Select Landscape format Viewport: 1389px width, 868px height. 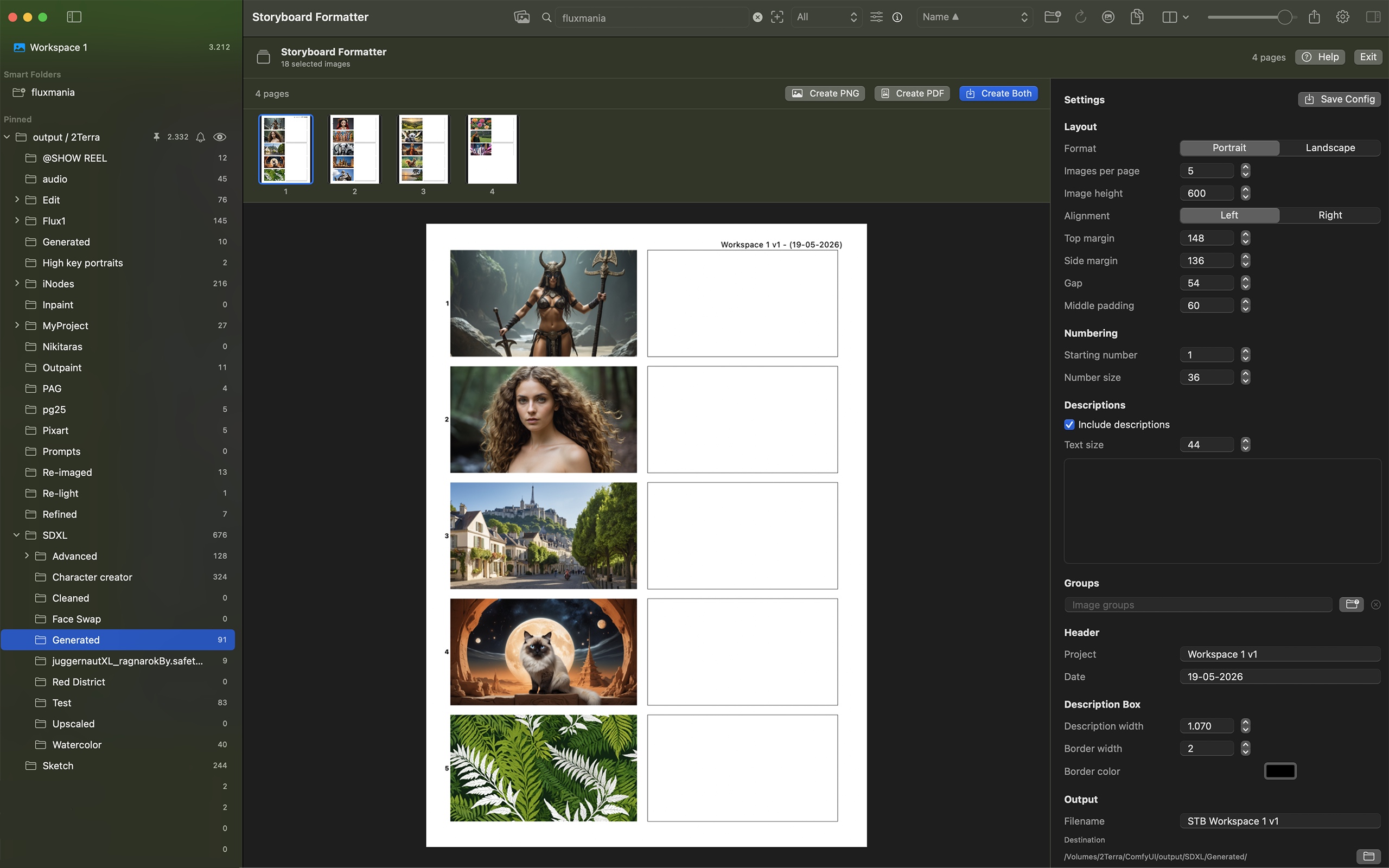(x=1330, y=148)
